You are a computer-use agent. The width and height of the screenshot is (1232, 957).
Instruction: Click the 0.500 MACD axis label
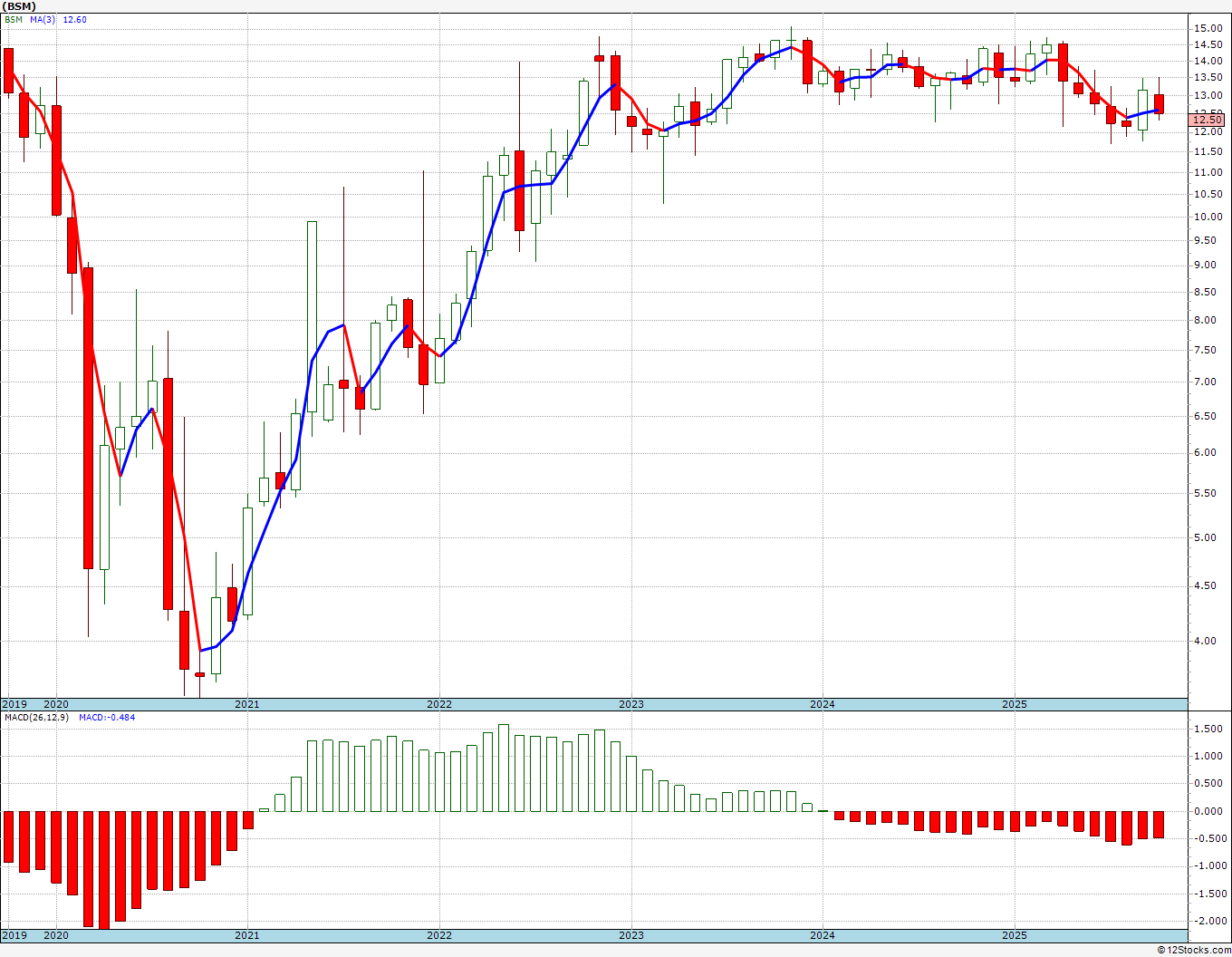click(x=1208, y=783)
